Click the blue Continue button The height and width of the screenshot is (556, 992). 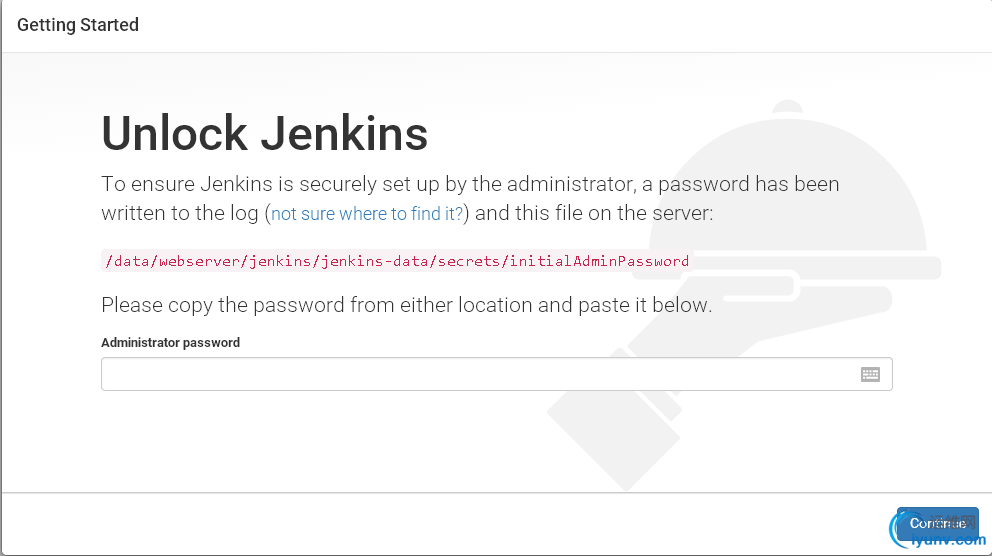tap(937, 523)
